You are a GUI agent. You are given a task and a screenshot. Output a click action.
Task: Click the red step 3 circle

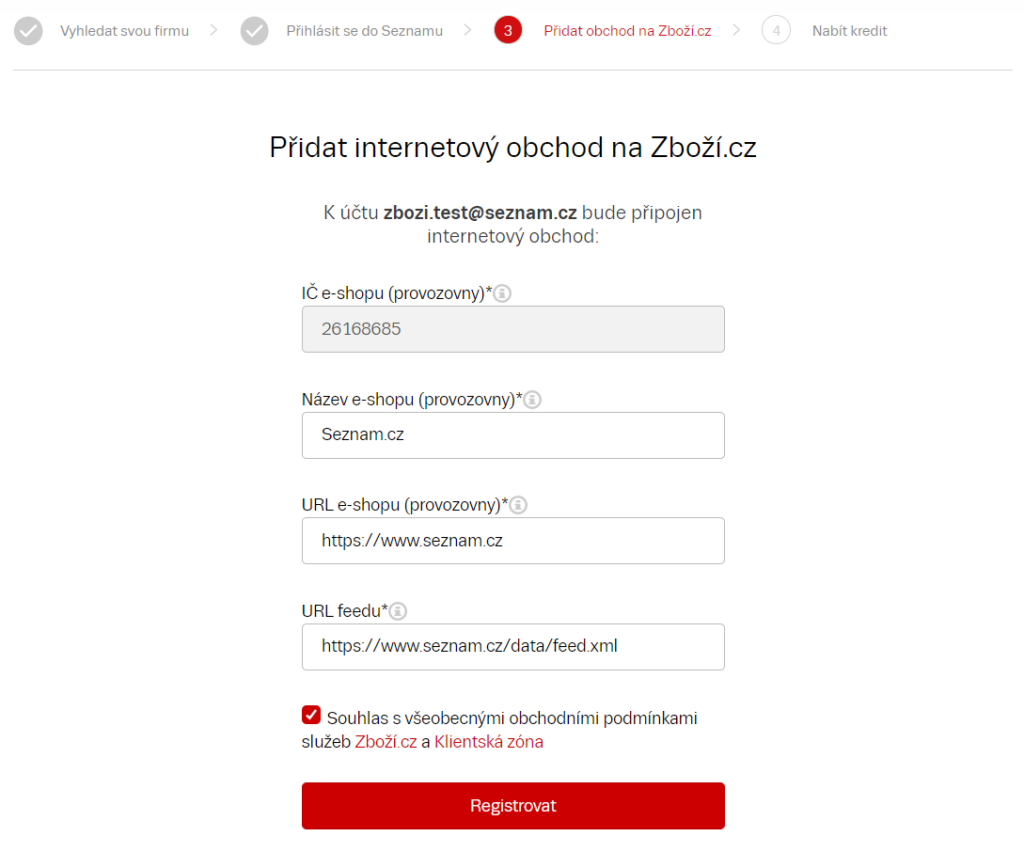[508, 31]
